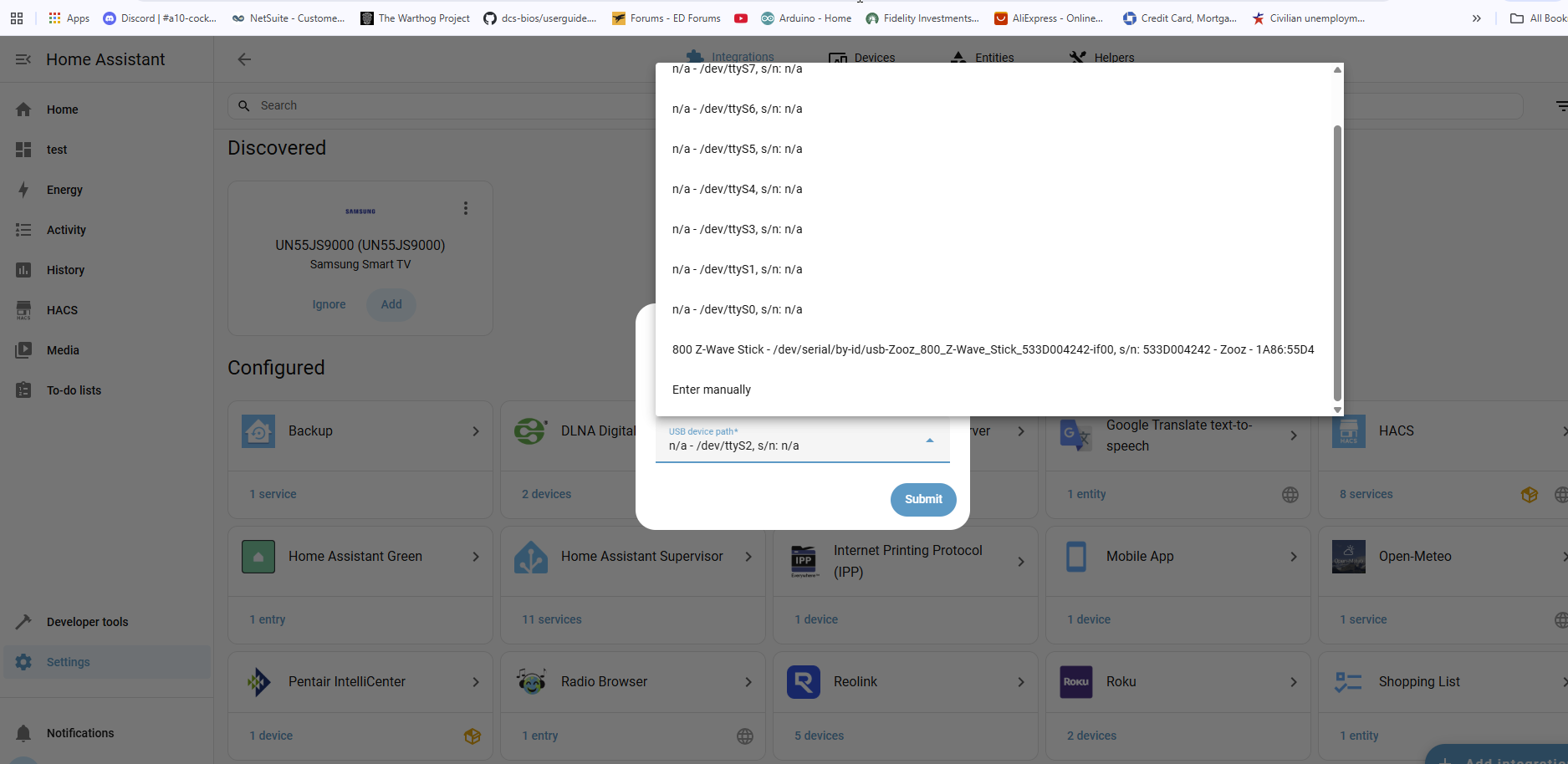Click the Internet Printing Protocol icon

[x=804, y=561]
